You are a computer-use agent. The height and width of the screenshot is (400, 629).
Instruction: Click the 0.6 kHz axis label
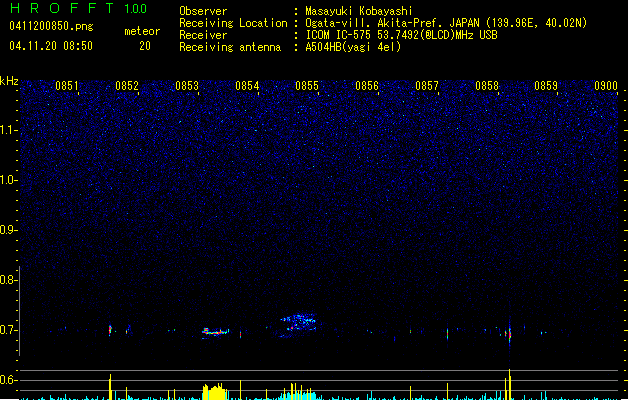[x=8, y=380]
